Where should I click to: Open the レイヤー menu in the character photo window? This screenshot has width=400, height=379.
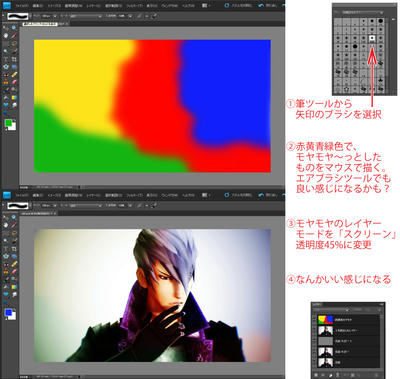93,195
